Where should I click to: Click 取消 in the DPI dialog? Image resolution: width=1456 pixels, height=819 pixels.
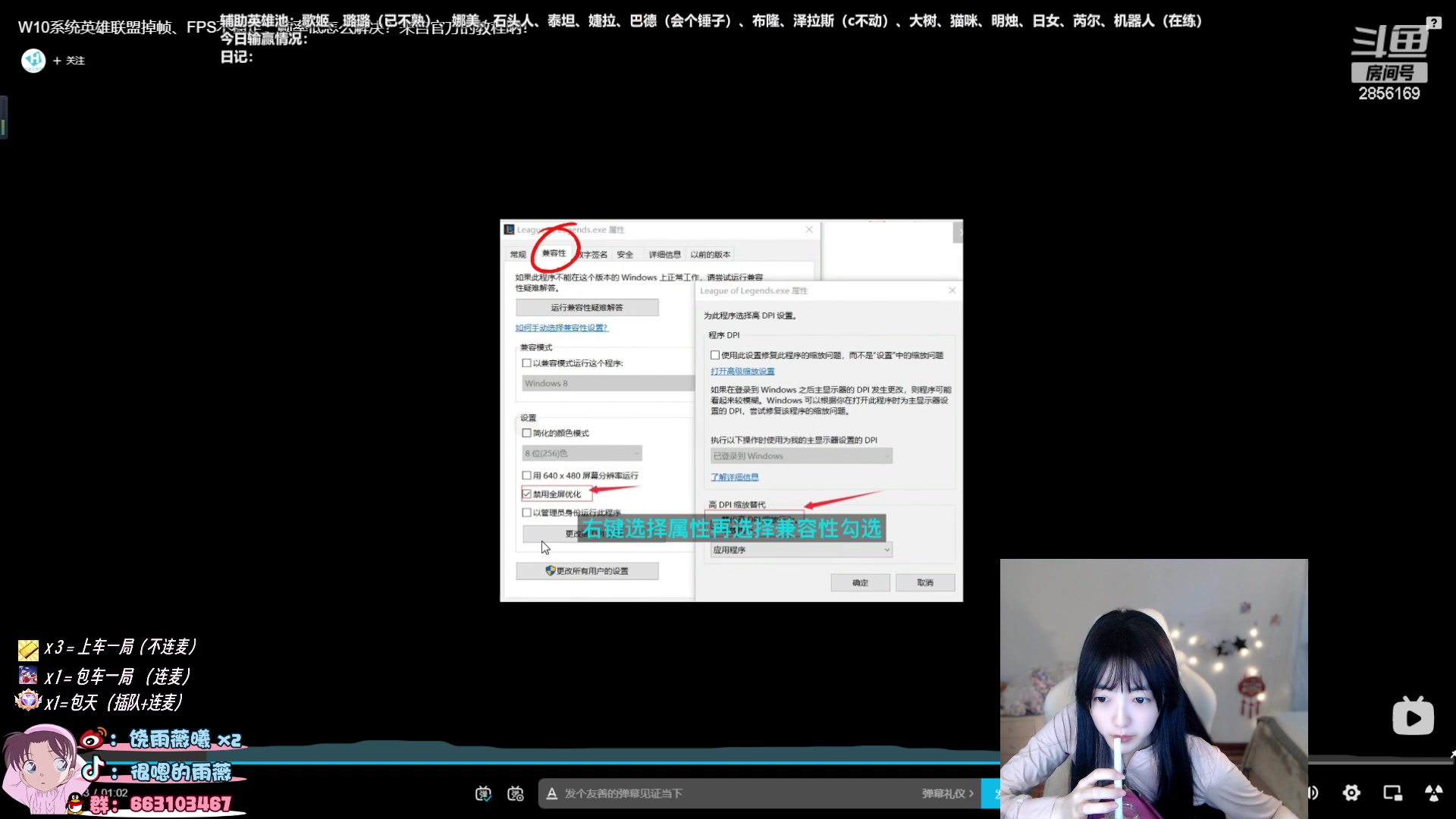pos(925,582)
